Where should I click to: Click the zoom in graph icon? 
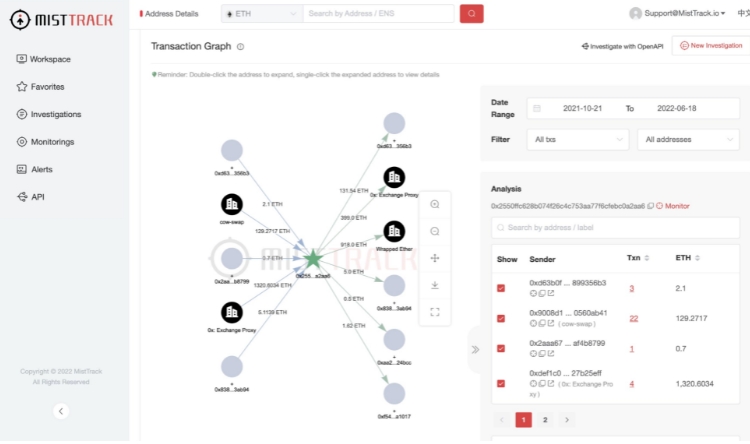coord(434,204)
